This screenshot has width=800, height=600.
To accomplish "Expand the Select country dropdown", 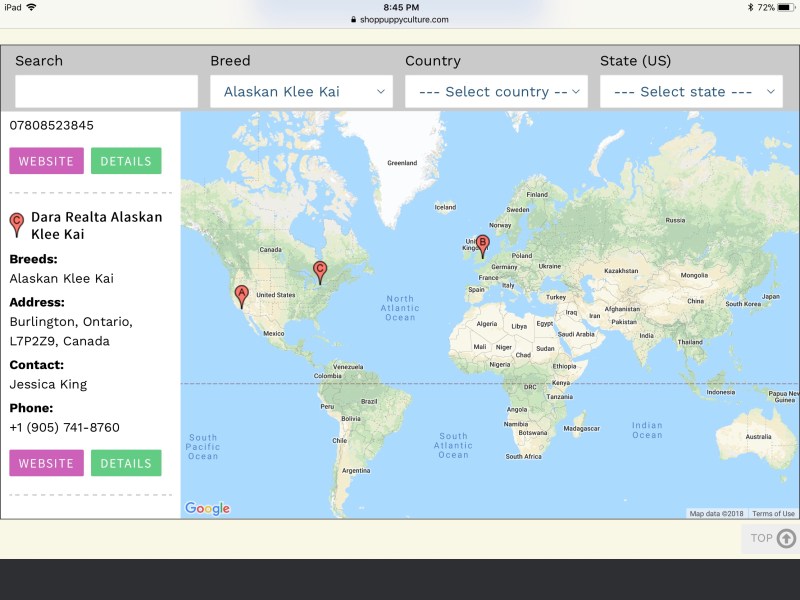I will 496,92.
